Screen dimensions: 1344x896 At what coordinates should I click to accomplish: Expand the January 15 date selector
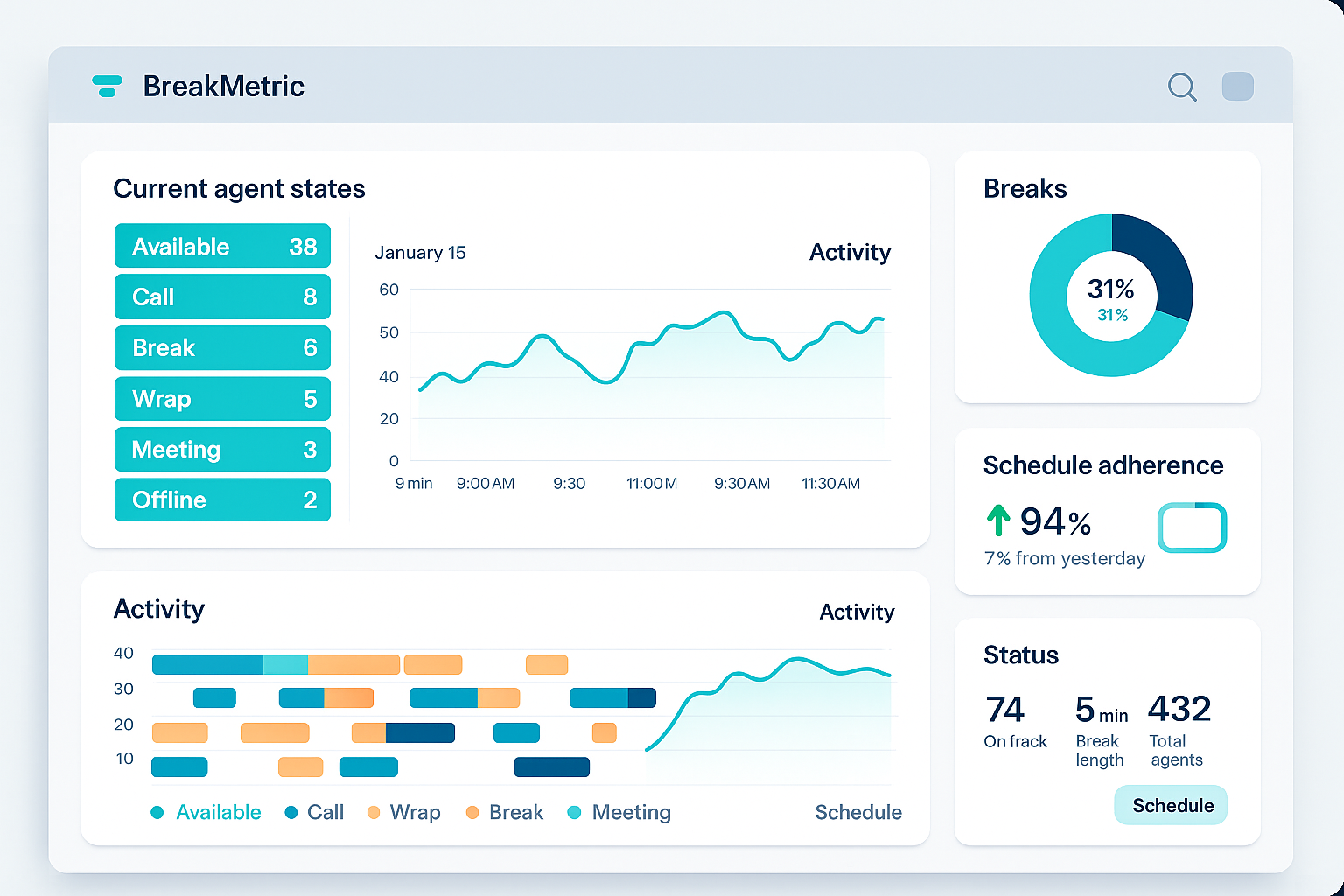pyautogui.click(x=420, y=253)
